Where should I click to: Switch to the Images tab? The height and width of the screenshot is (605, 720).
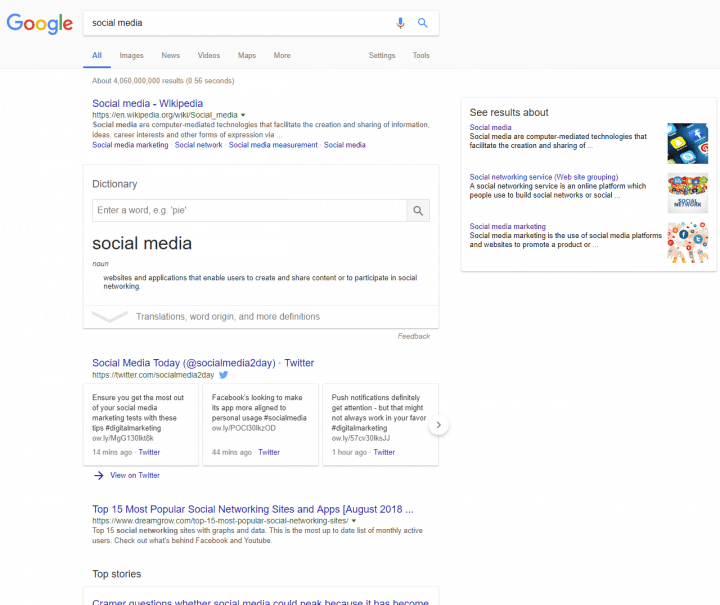pyautogui.click(x=131, y=56)
